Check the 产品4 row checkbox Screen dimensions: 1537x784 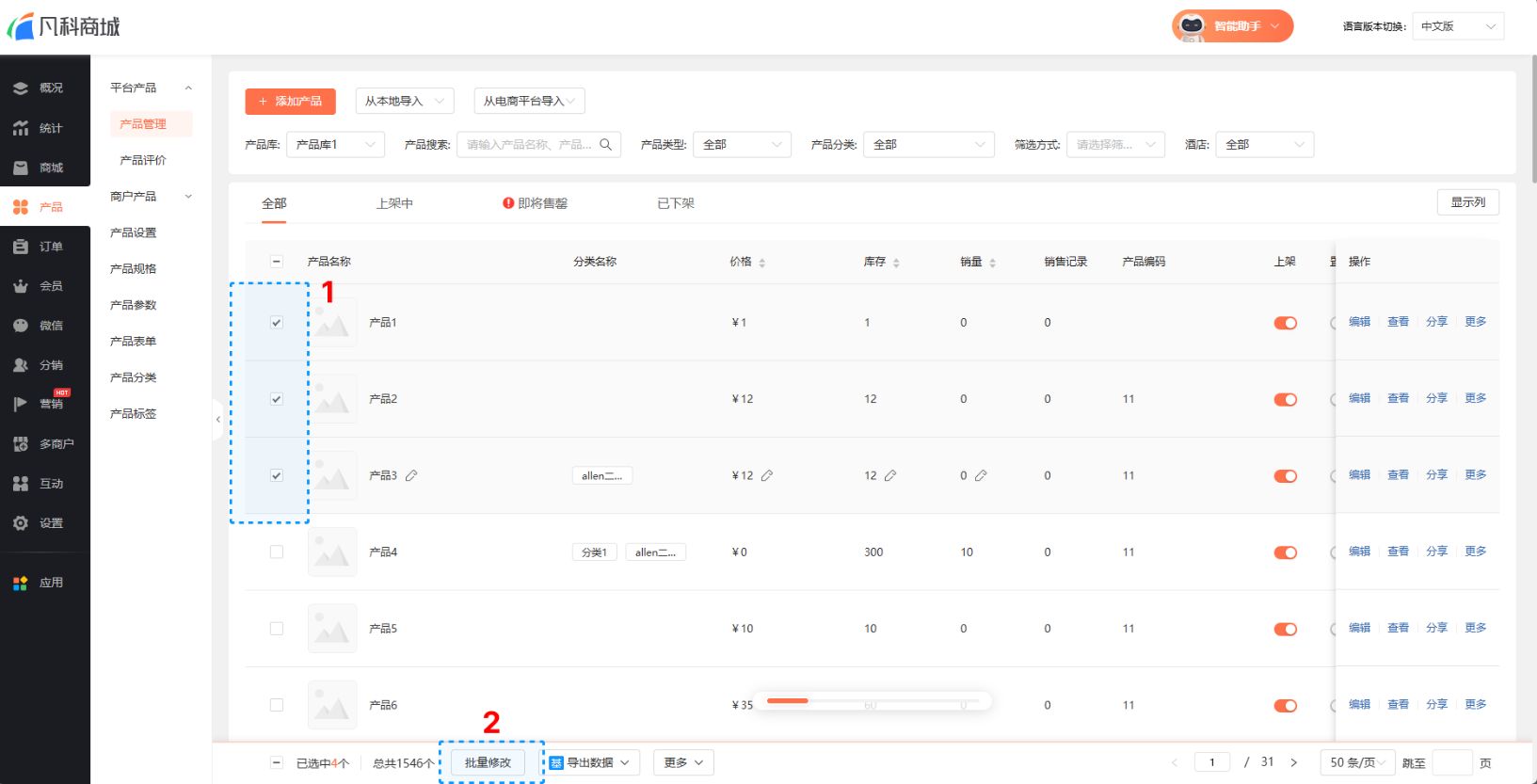click(x=277, y=552)
